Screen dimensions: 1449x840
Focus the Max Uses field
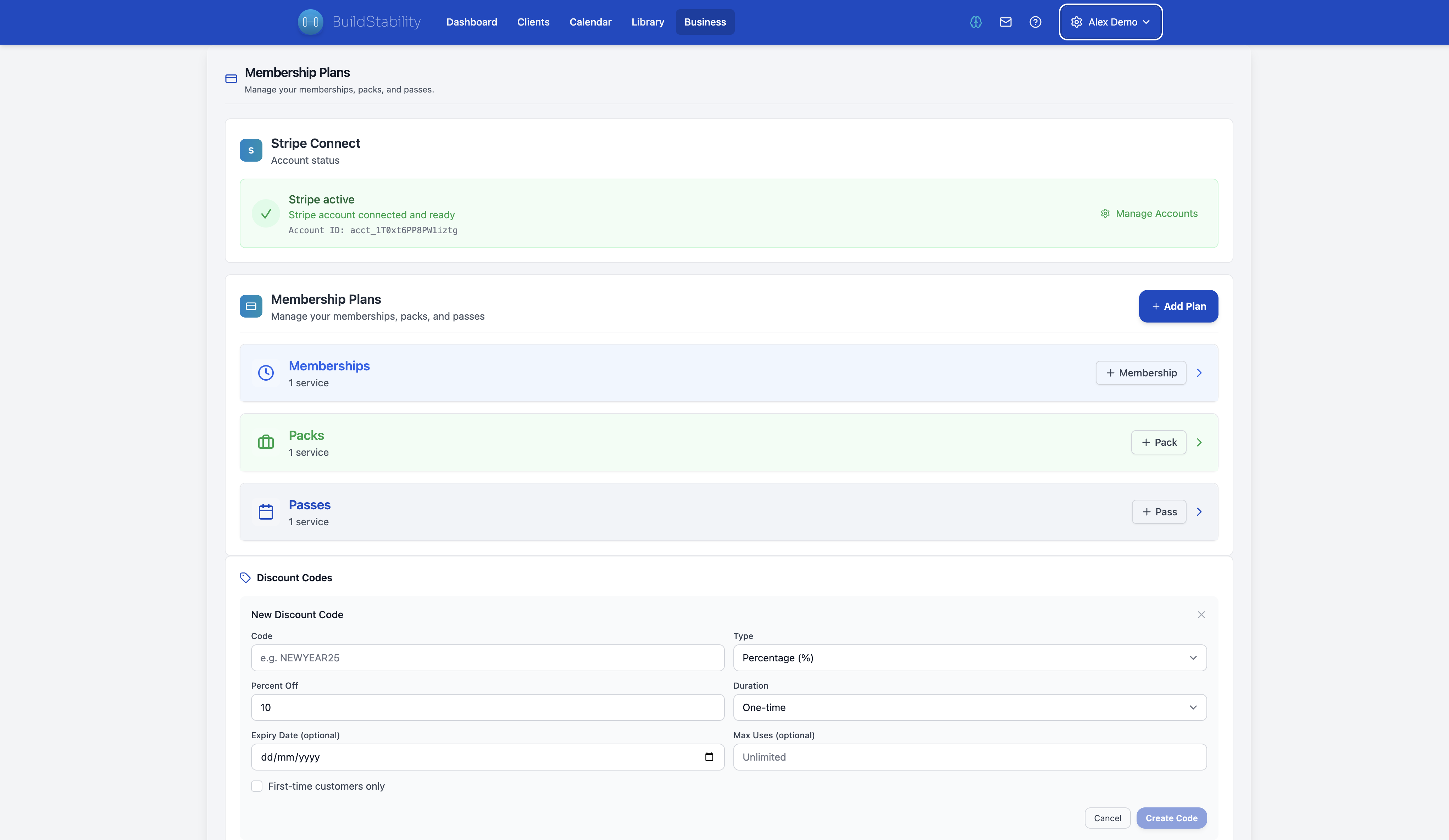[x=970, y=757]
